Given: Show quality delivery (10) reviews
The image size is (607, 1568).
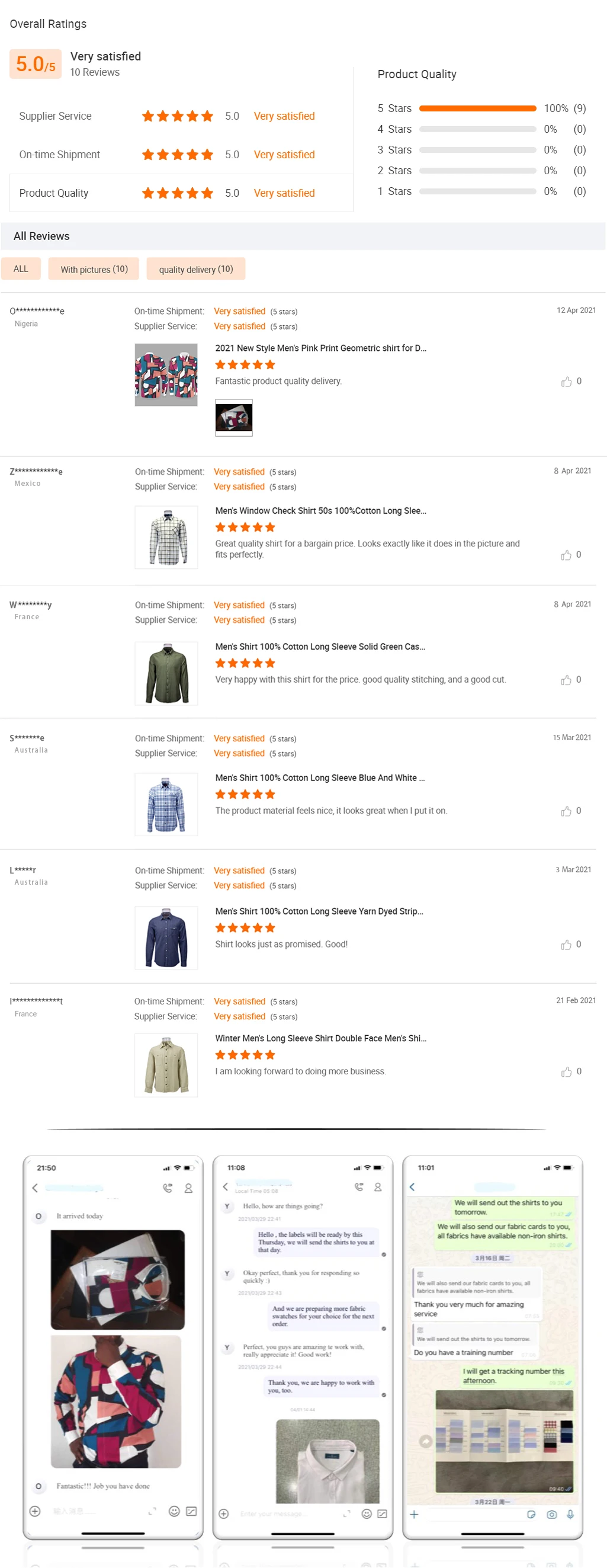Looking at the screenshot, I should [x=196, y=269].
